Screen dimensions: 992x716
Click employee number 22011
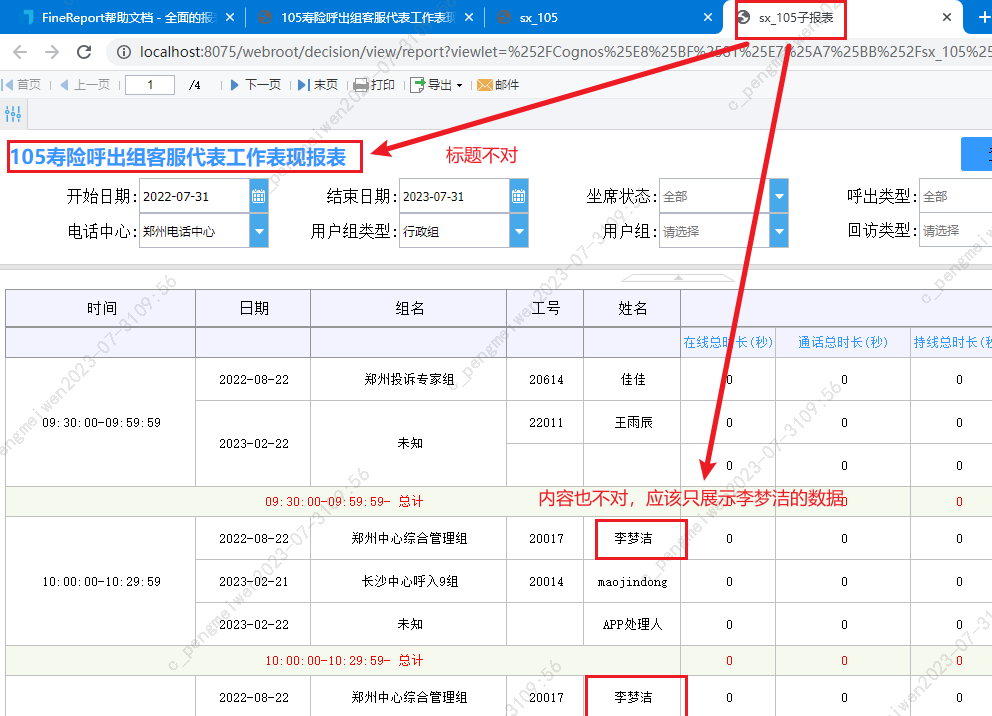pyautogui.click(x=545, y=423)
